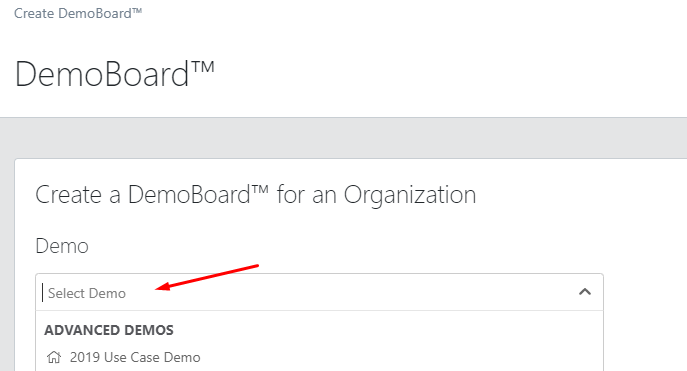Click the gray background above the form card

[x=344, y=138]
